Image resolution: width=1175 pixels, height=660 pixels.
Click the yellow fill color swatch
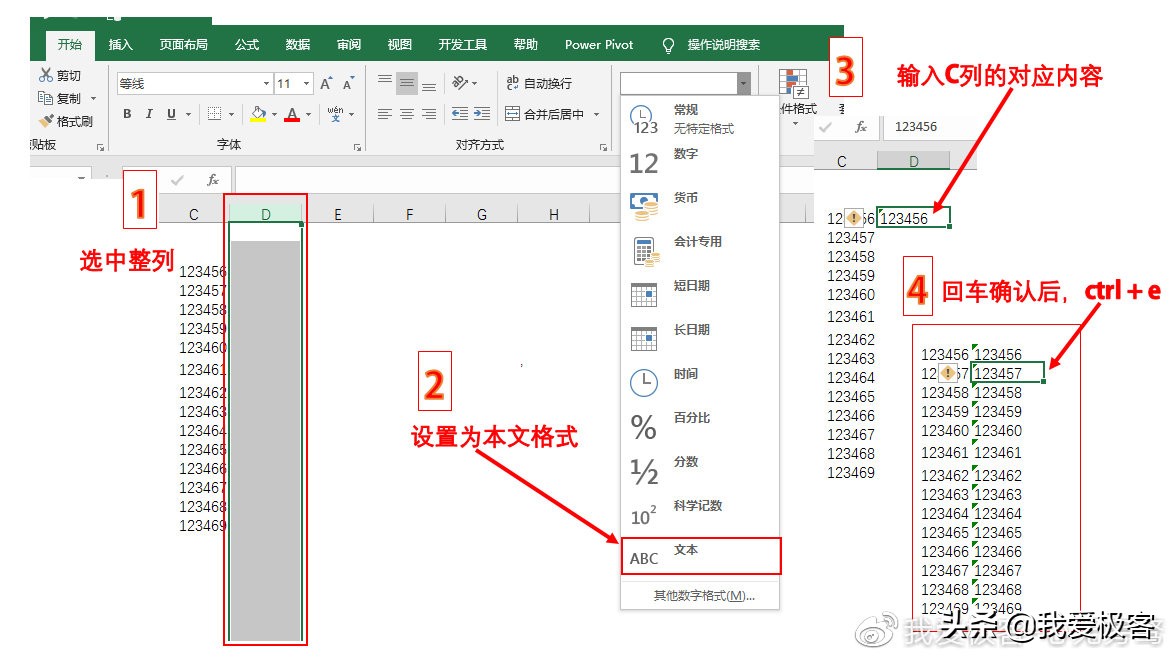(257, 120)
